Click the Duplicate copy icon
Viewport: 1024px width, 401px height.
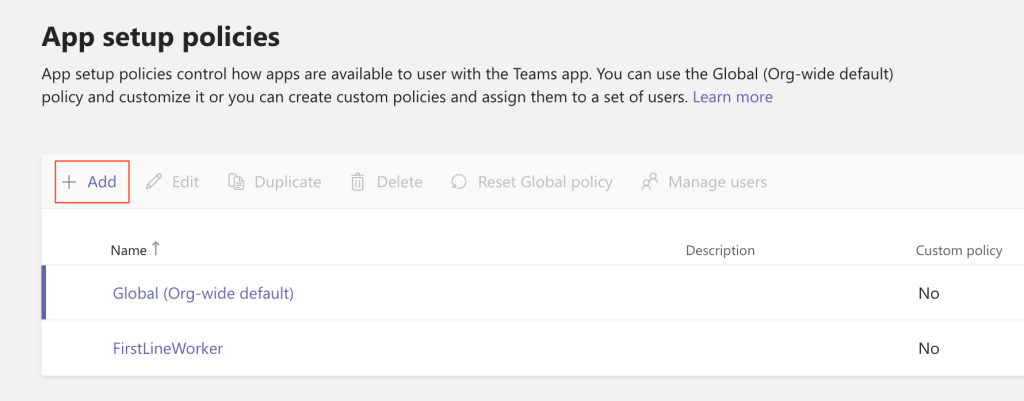coord(236,182)
